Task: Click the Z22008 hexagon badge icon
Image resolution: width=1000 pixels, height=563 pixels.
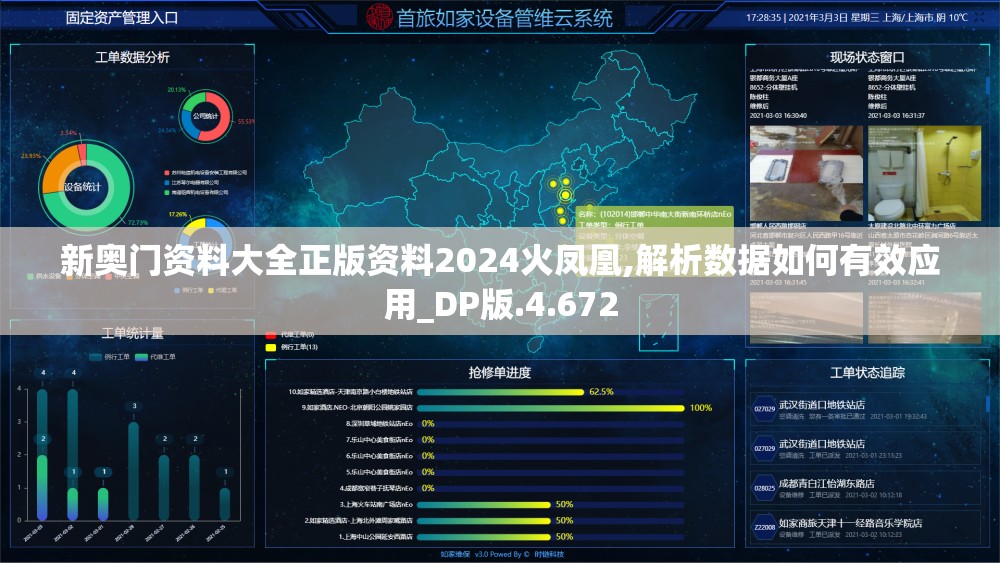Action: coord(764,527)
